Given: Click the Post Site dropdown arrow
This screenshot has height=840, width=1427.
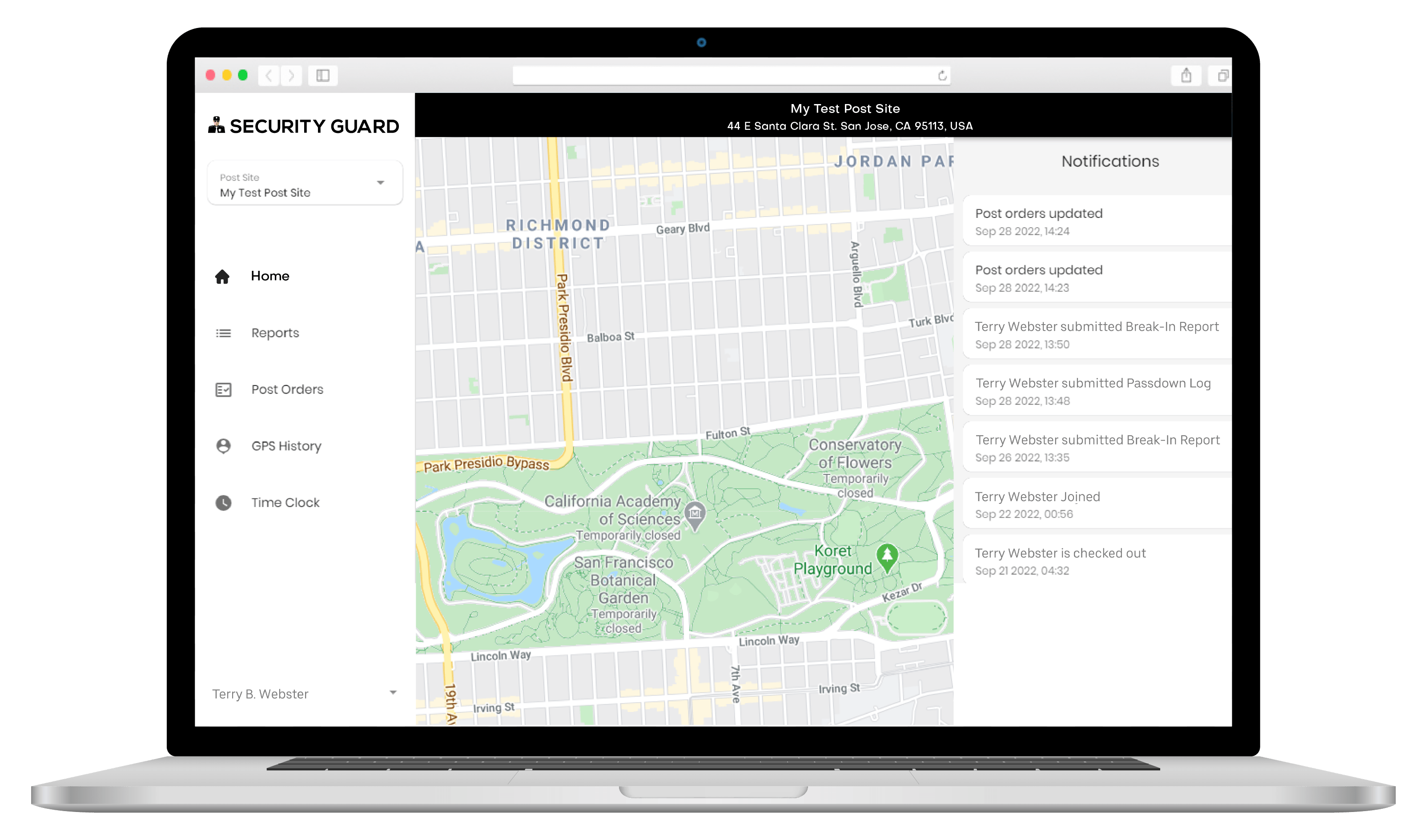Looking at the screenshot, I should coord(381,183).
